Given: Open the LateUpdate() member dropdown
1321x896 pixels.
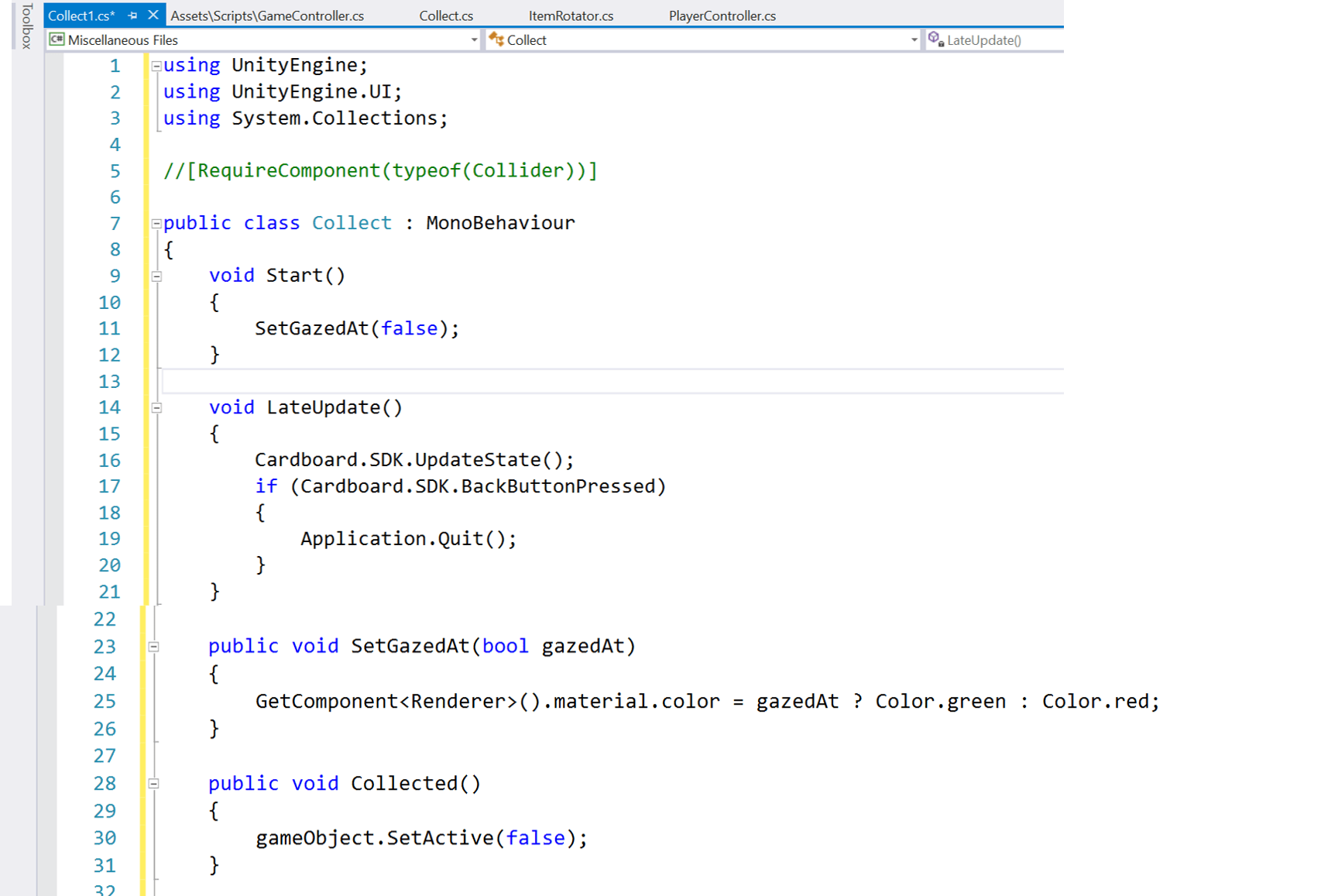Looking at the screenshot, I should (994, 39).
